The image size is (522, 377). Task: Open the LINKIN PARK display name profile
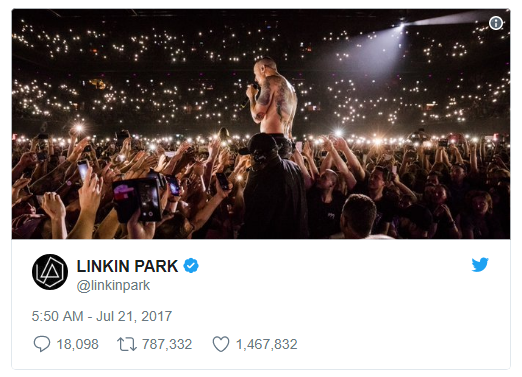click(x=127, y=266)
